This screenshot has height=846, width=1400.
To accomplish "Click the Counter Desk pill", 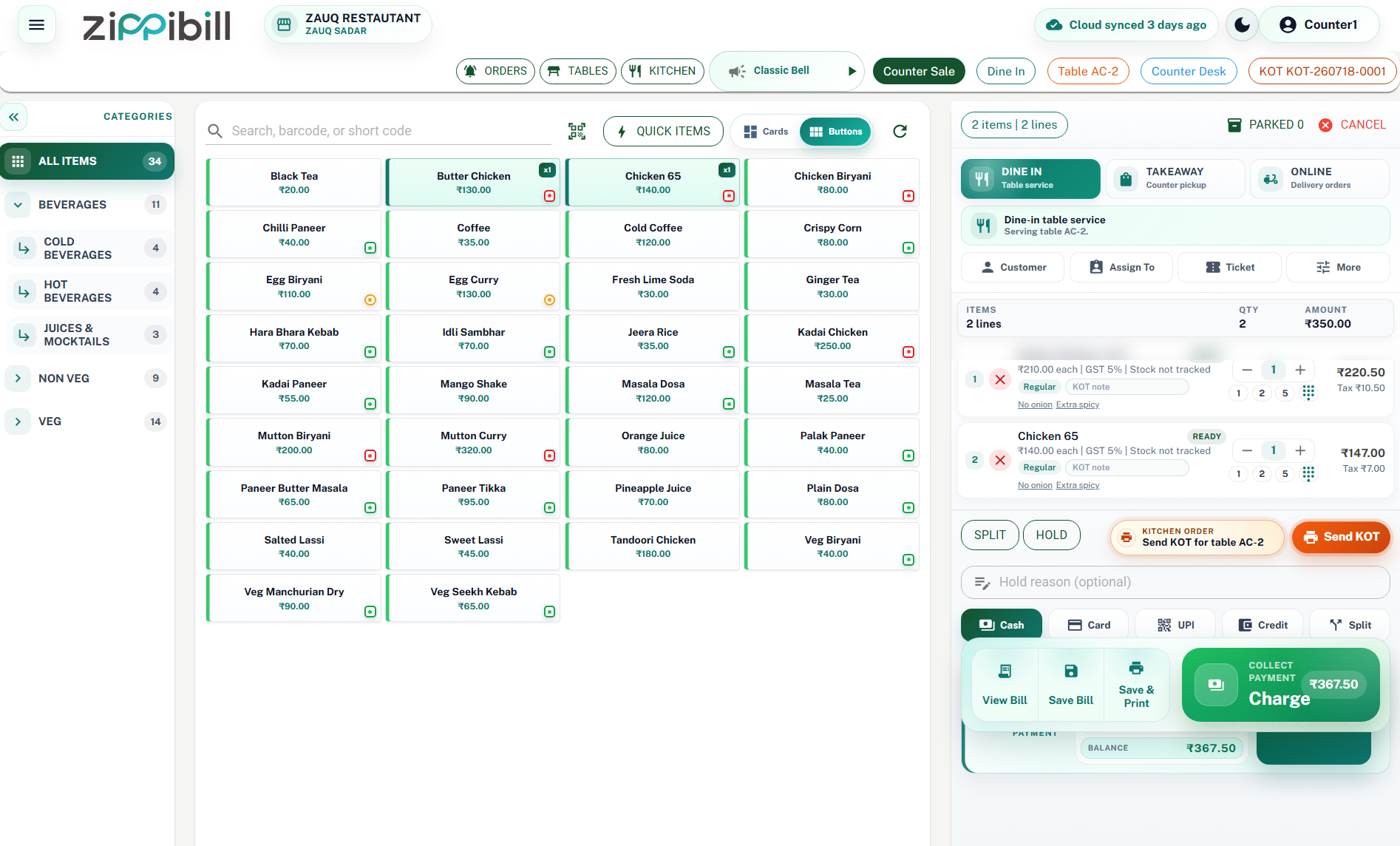I will click(1189, 71).
